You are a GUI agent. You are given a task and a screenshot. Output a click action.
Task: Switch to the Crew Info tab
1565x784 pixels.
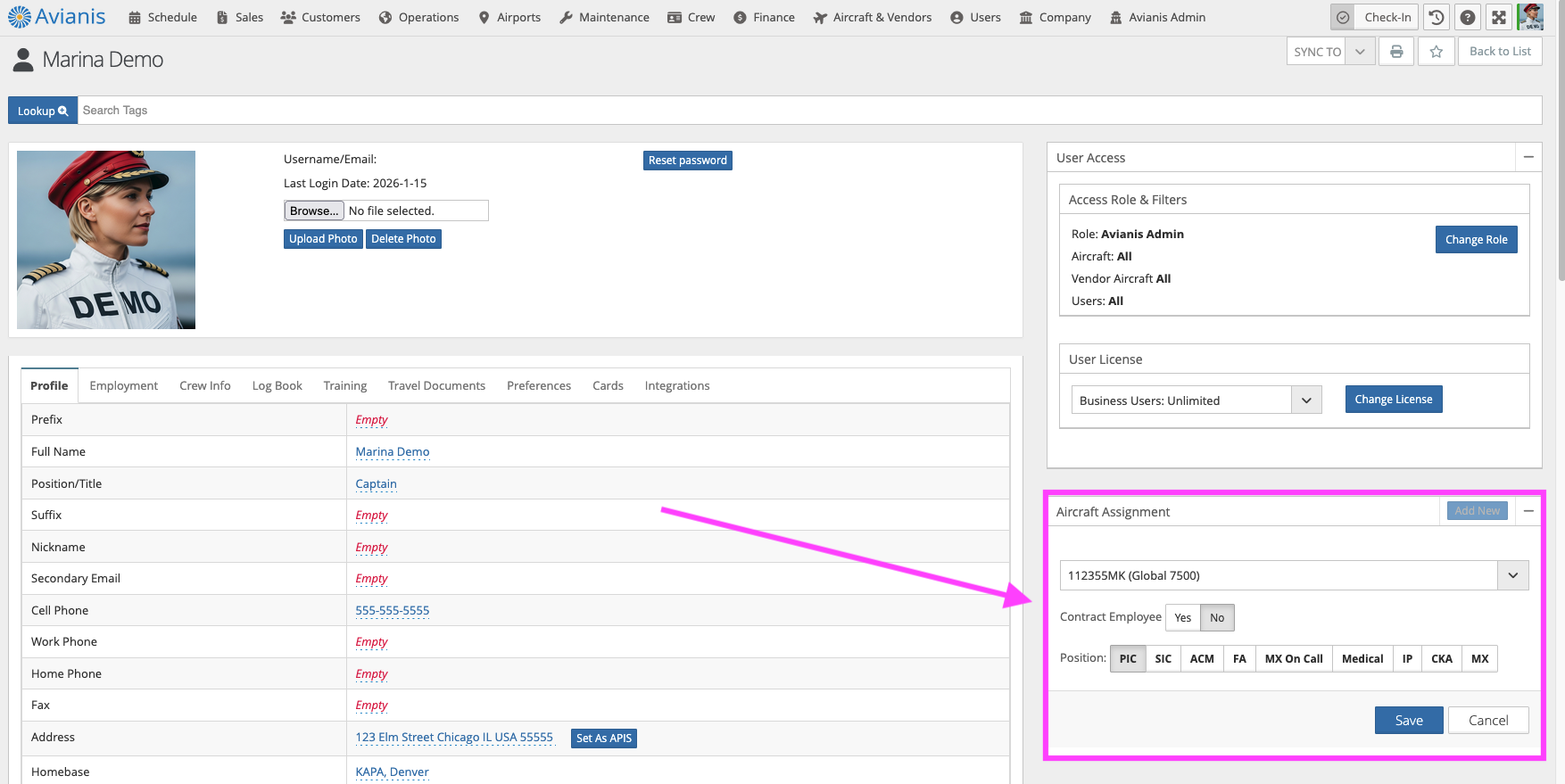click(x=204, y=385)
